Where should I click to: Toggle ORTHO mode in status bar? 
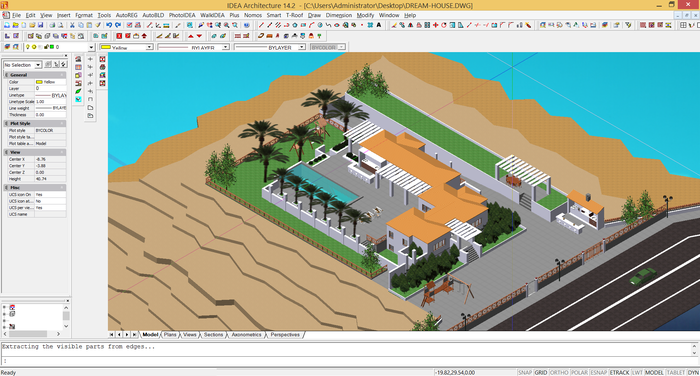click(x=559, y=372)
